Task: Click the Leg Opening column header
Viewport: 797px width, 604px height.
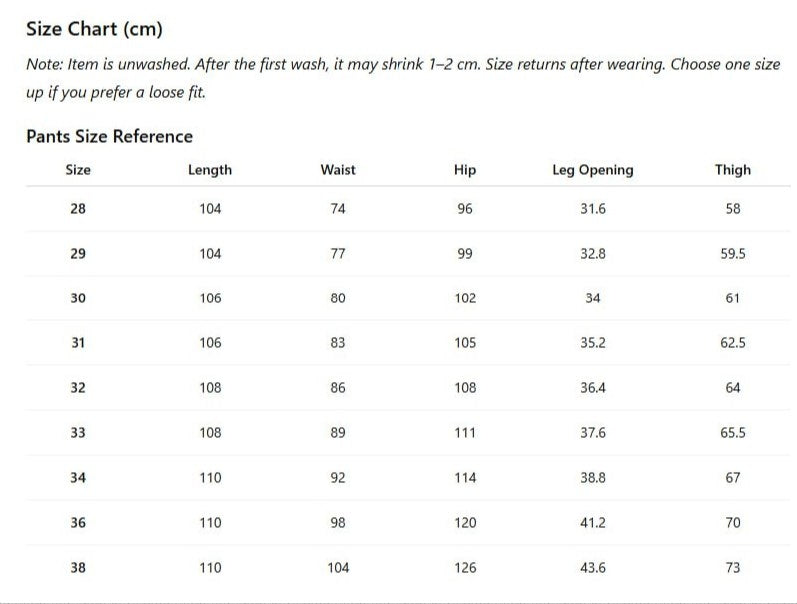Action: [x=593, y=170]
